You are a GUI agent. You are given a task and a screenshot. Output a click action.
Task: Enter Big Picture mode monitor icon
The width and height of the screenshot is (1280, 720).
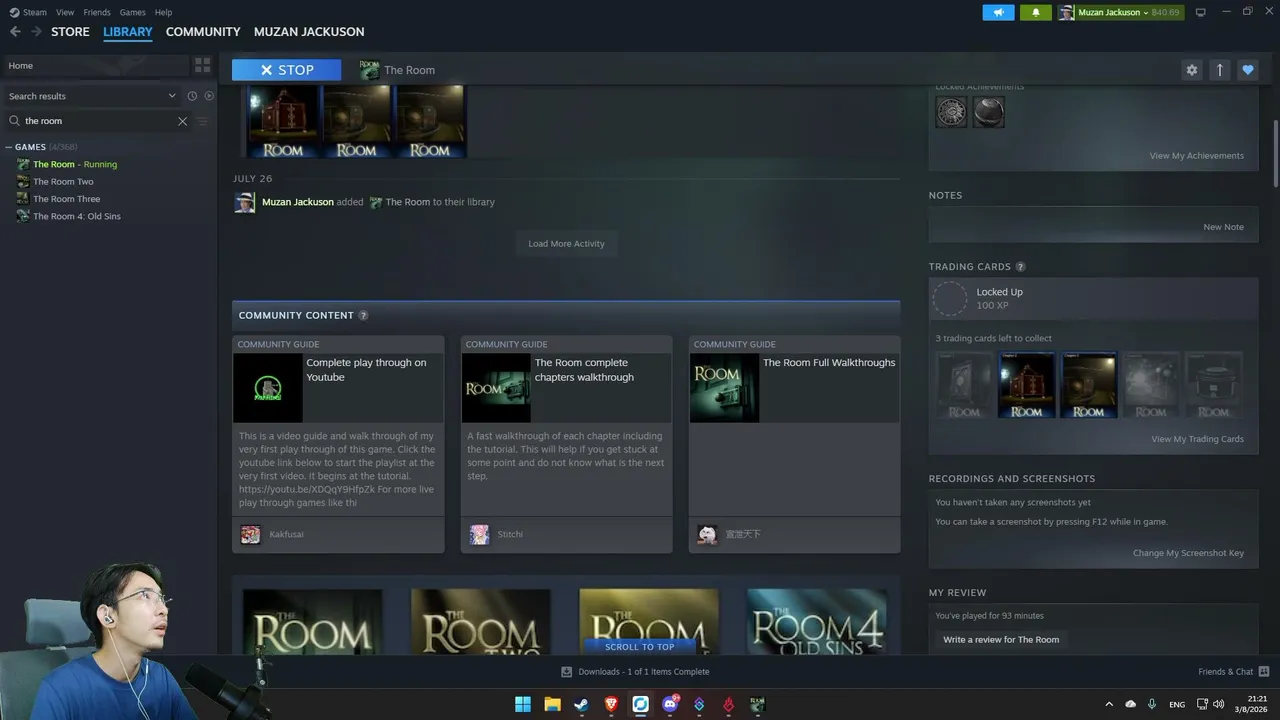[1201, 12]
